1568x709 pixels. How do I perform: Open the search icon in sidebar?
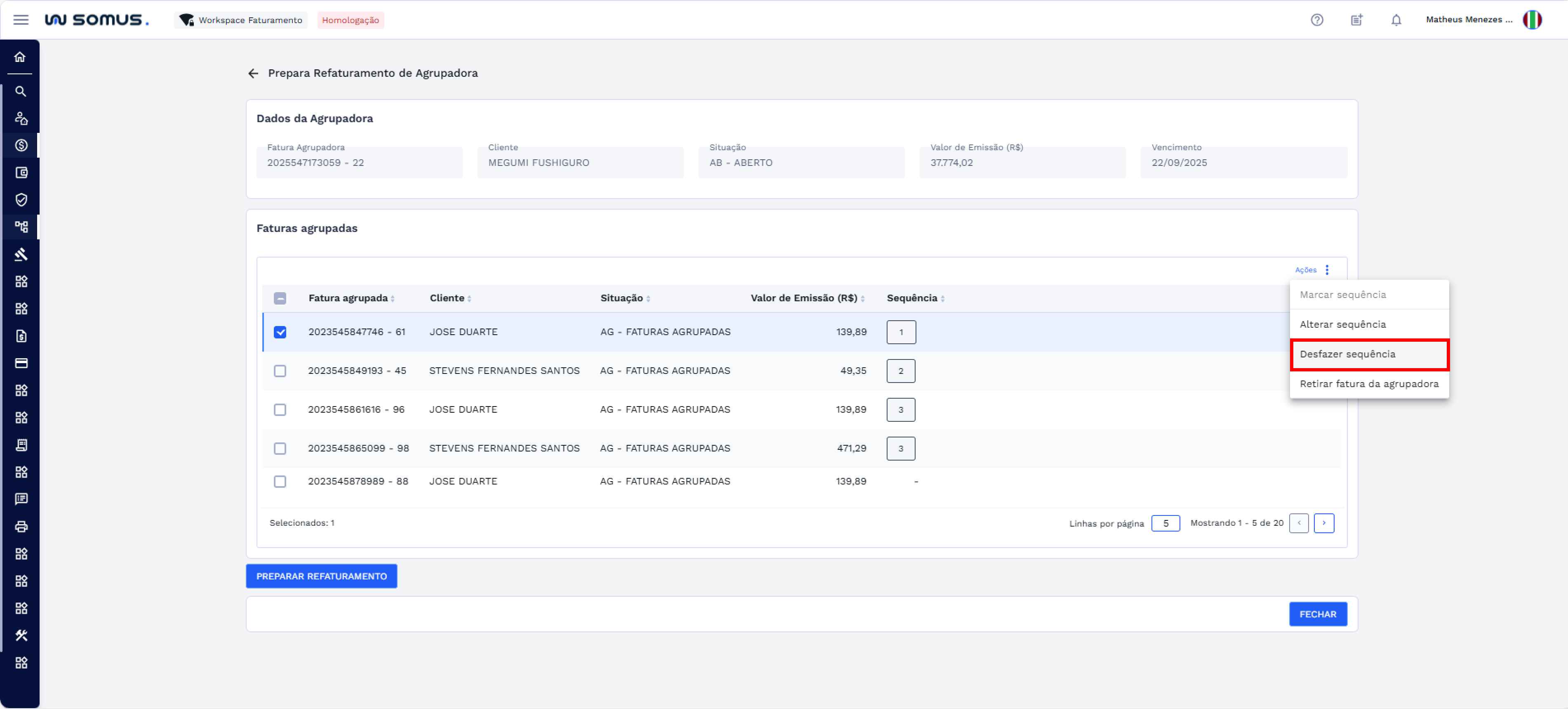[x=21, y=91]
